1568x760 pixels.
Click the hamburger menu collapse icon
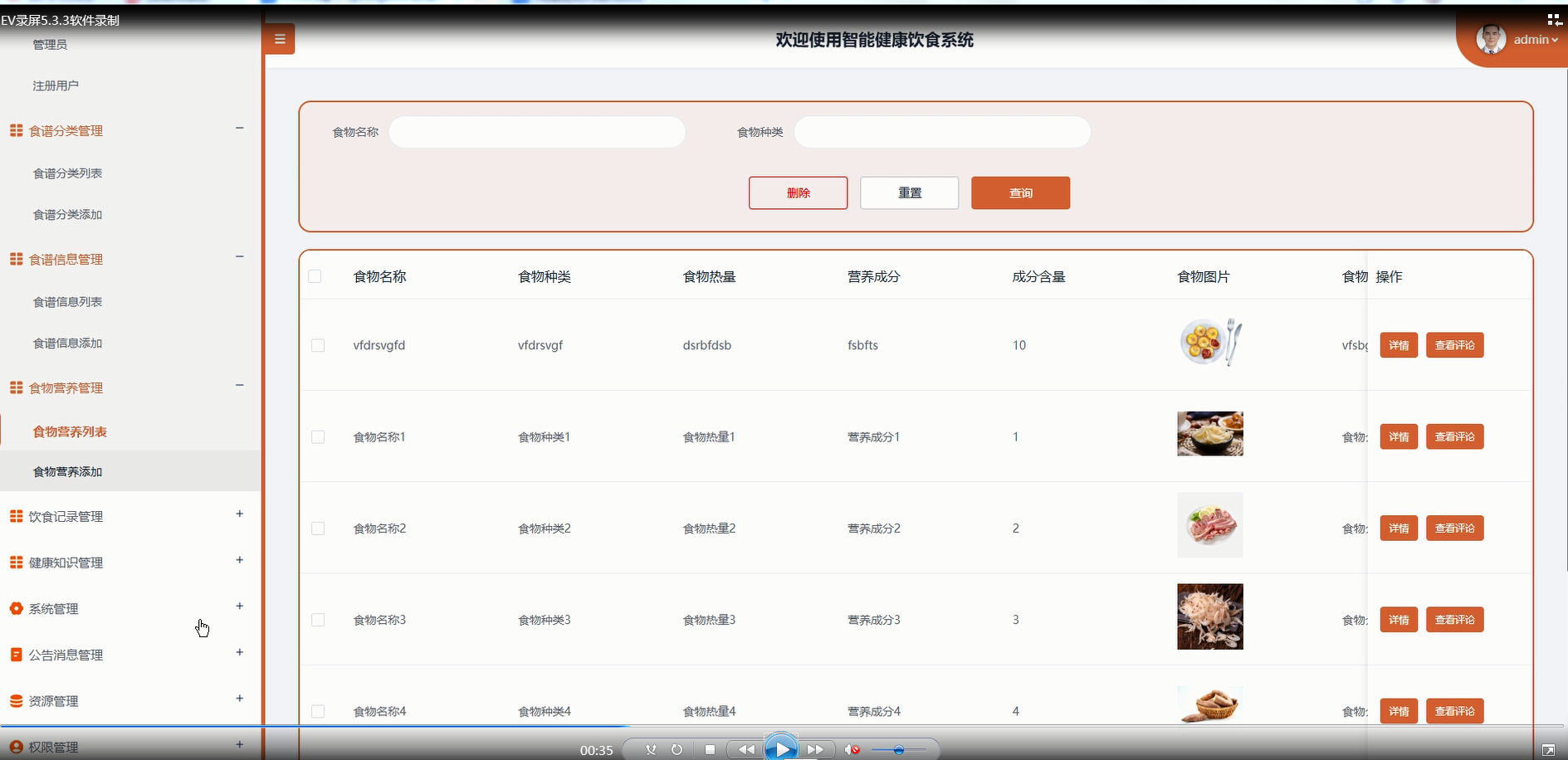(280, 39)
